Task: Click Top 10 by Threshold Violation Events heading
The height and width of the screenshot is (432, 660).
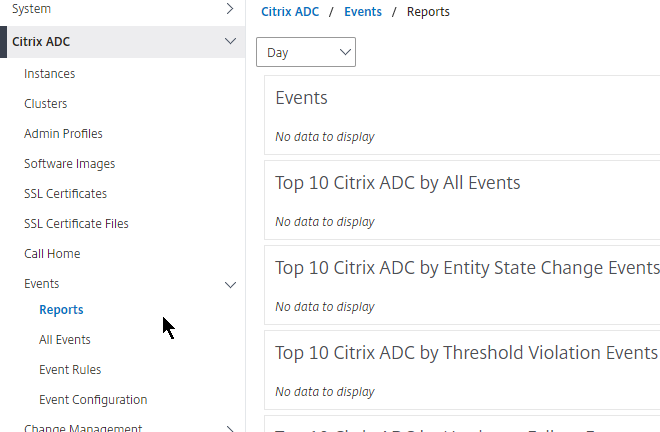Action: coord(466,353)
